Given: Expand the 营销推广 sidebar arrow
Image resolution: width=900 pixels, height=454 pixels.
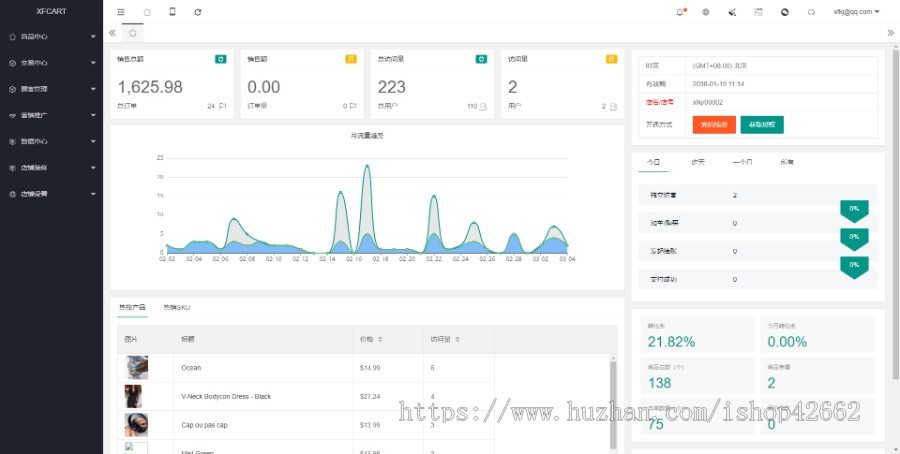Looking at the screenshot, I should pyautogui.click(x=93, y=115).
